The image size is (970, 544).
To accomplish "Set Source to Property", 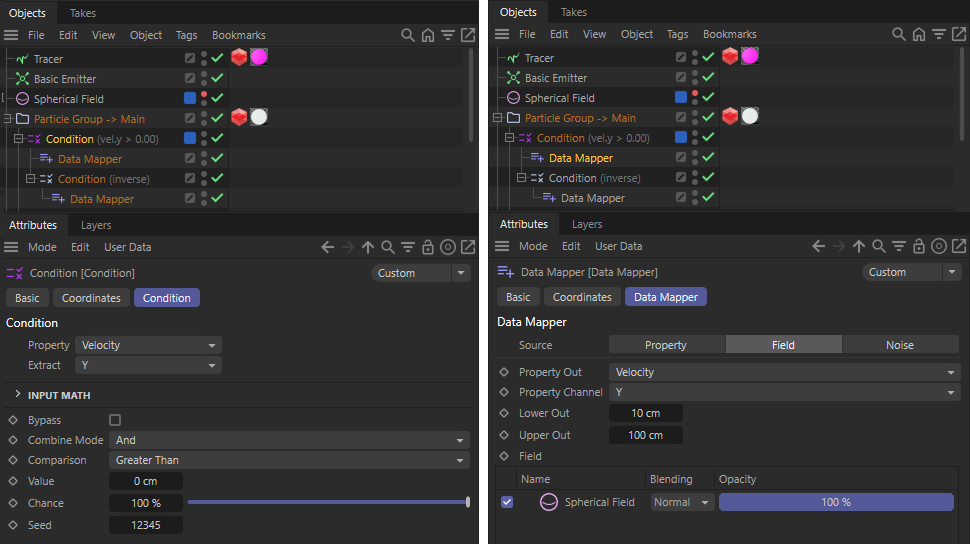I will coord(666,345).
